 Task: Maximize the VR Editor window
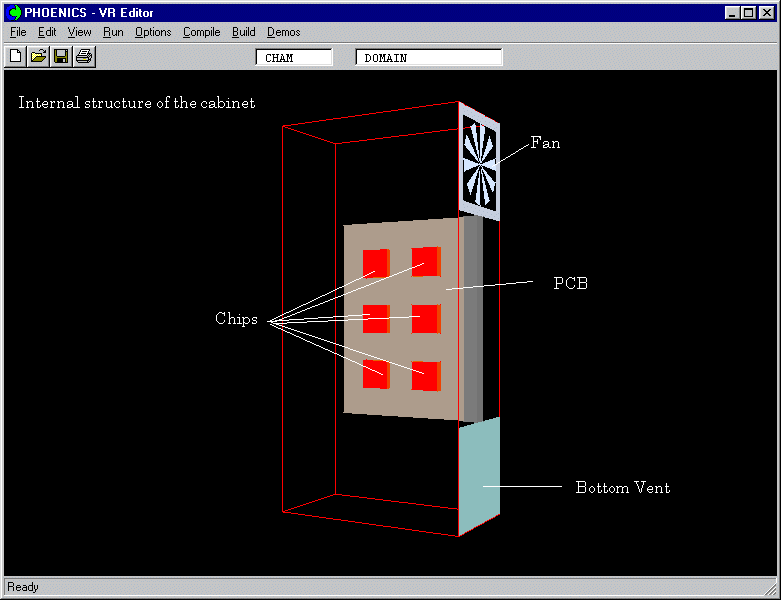749,13
